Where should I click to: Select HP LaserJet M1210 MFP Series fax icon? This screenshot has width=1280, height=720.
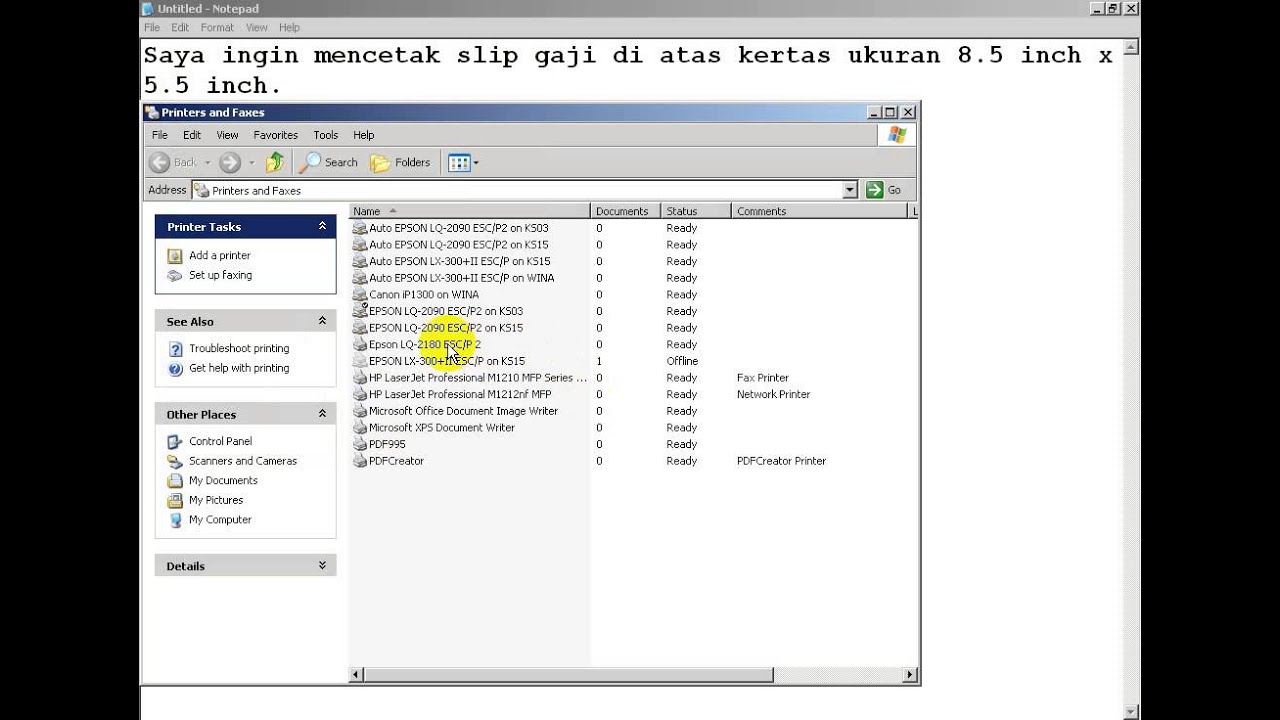360,378
